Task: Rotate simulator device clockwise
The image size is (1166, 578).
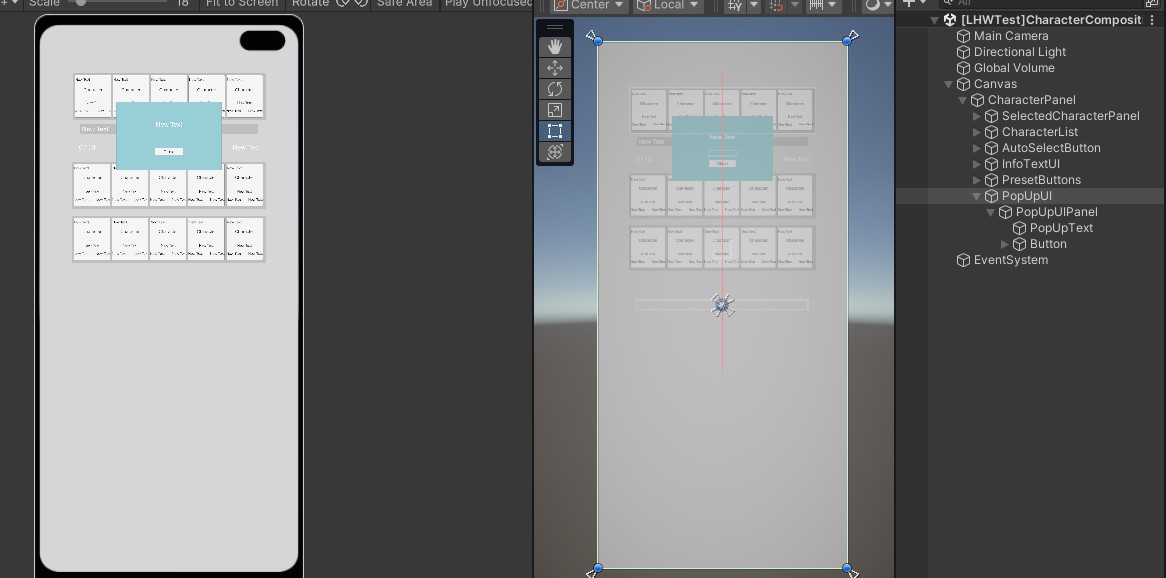Action: point(360,3)
